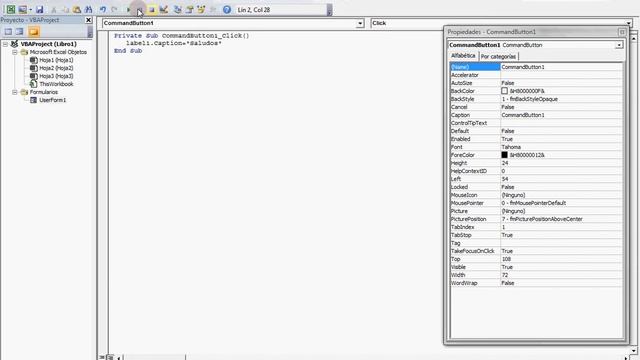Click the label1.Caption code line
Image resolution: width=640 pixels, height=360 pixels.
pyautogui.click(x=173, y=43)
